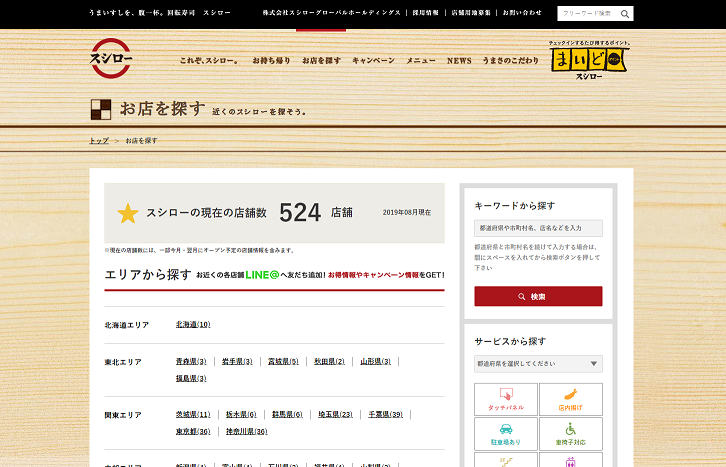
Task: Select お店を探す in the navigation
Action: point(321,61)
